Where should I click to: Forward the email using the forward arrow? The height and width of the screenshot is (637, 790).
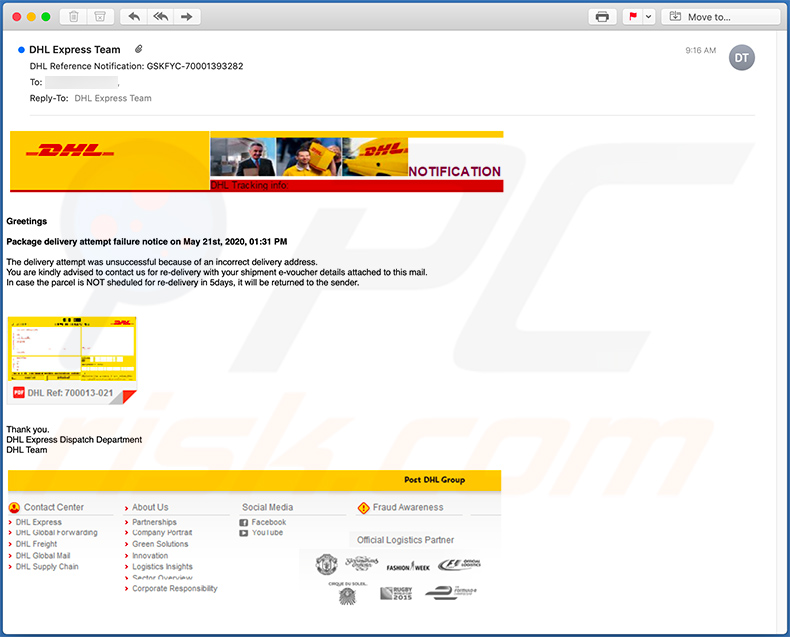click(187, 17)
